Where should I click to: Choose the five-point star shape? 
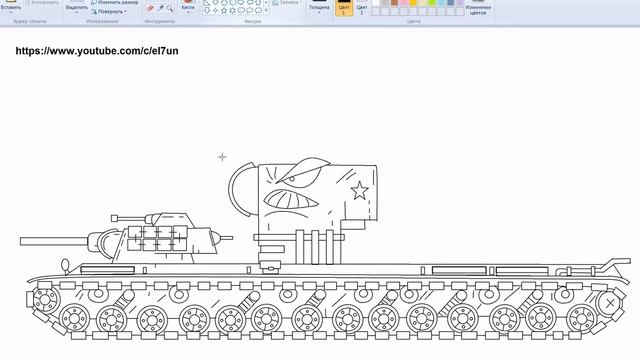224,11
